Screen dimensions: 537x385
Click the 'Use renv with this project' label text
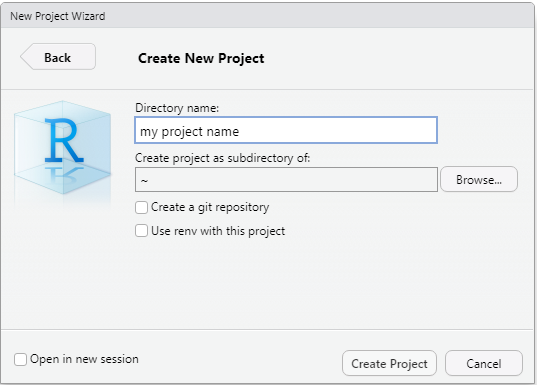pos(218,231)
